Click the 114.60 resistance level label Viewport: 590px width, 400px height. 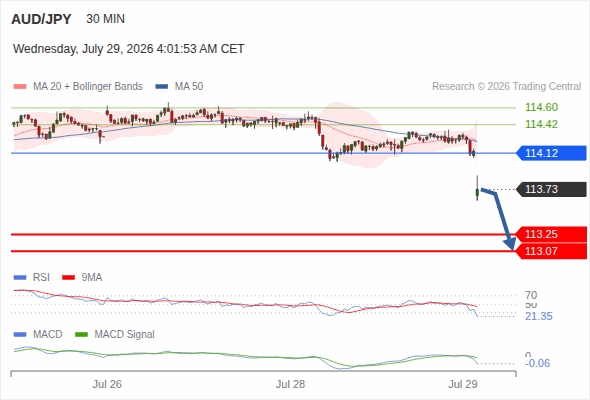click(541, 107)
